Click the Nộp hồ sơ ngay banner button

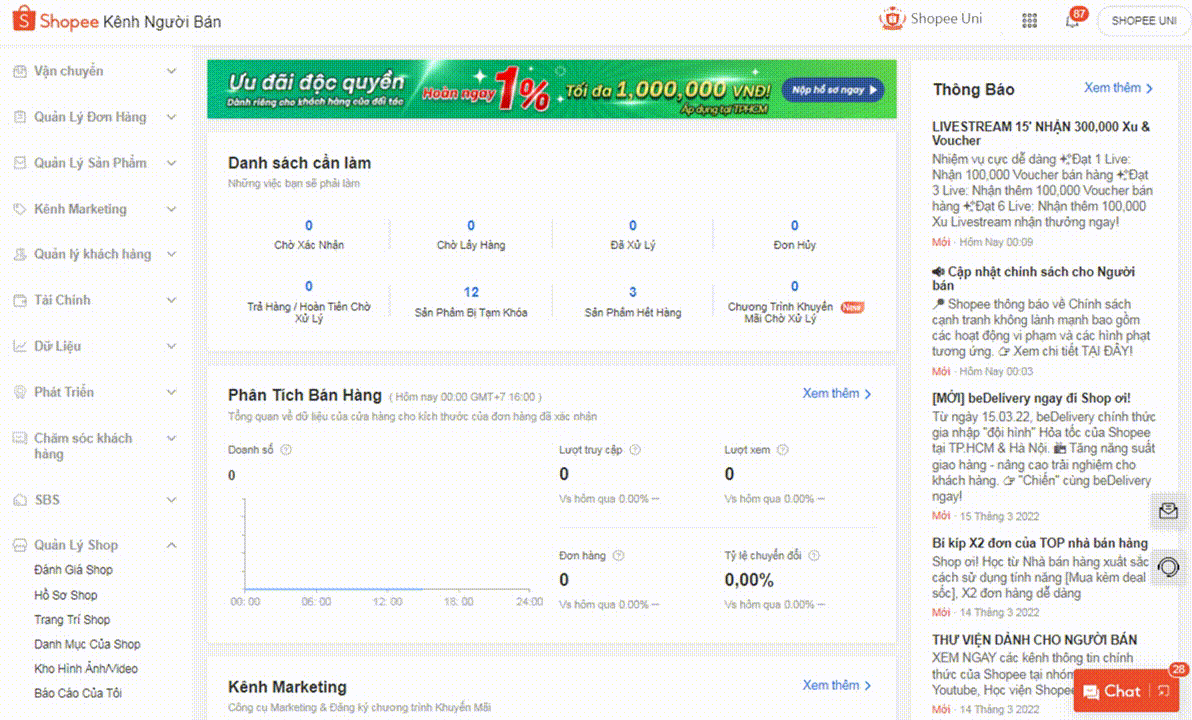pos(833,90)
